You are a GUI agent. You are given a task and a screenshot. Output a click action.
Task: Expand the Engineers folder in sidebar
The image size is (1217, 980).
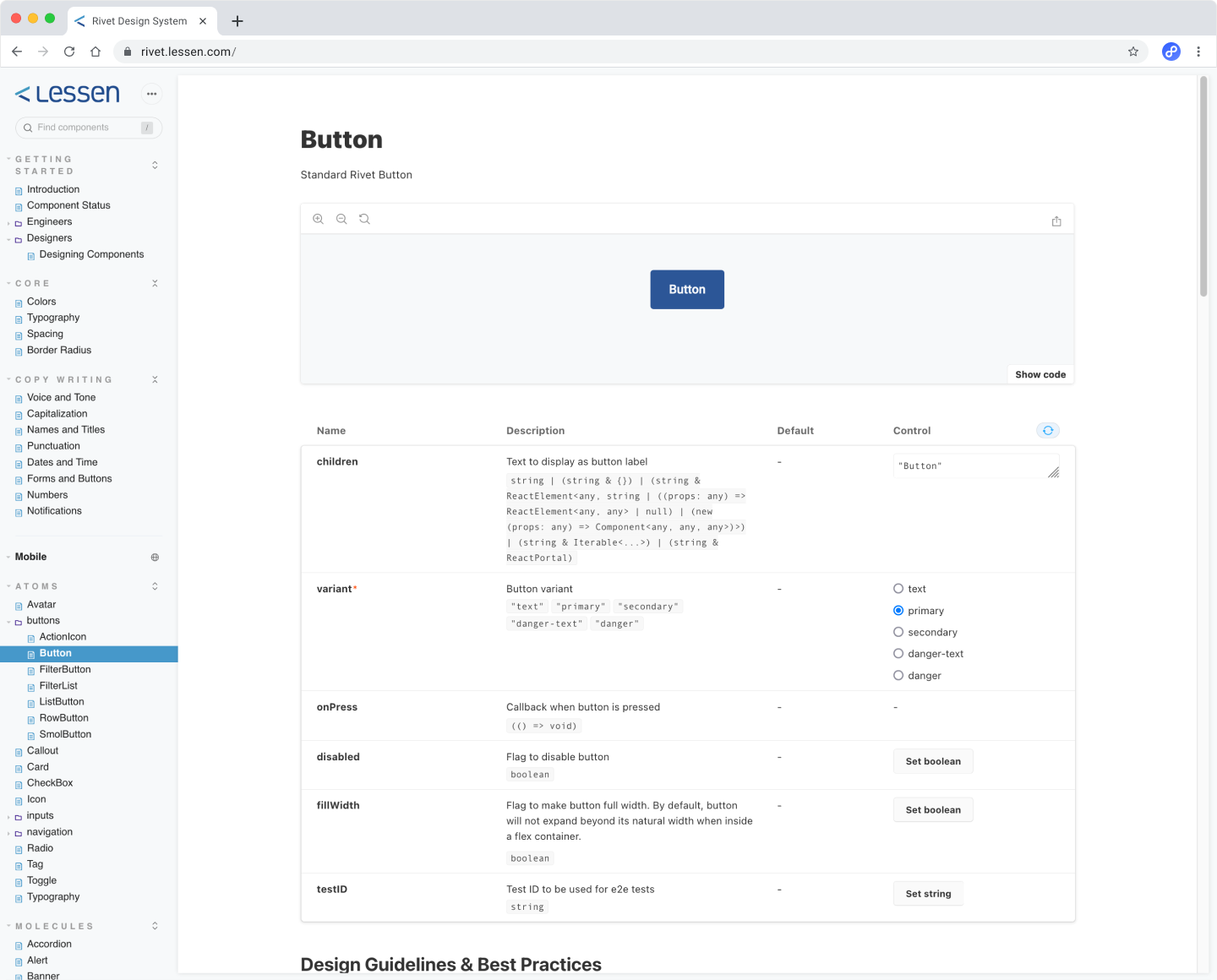point(49,222)
